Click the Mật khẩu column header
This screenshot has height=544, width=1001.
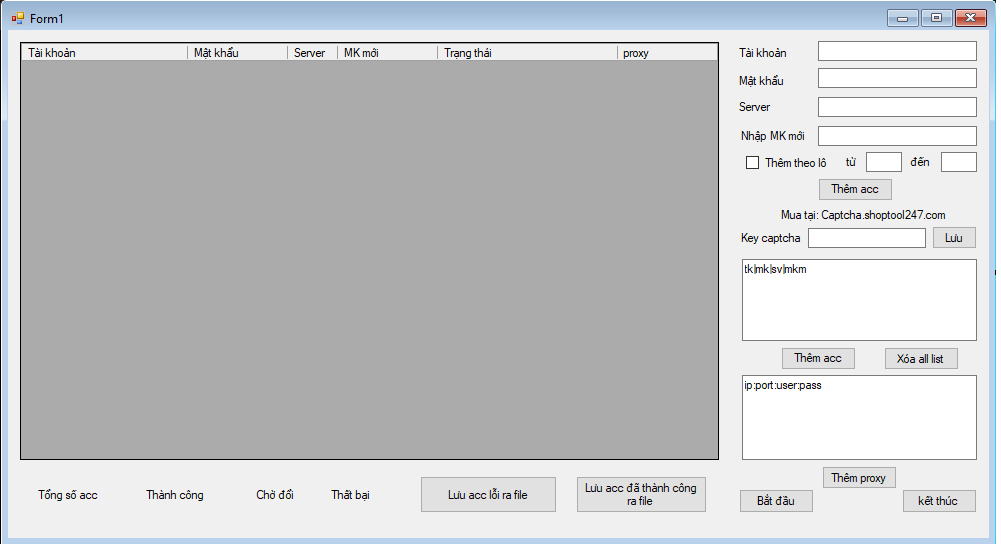(x=237, y=52)
